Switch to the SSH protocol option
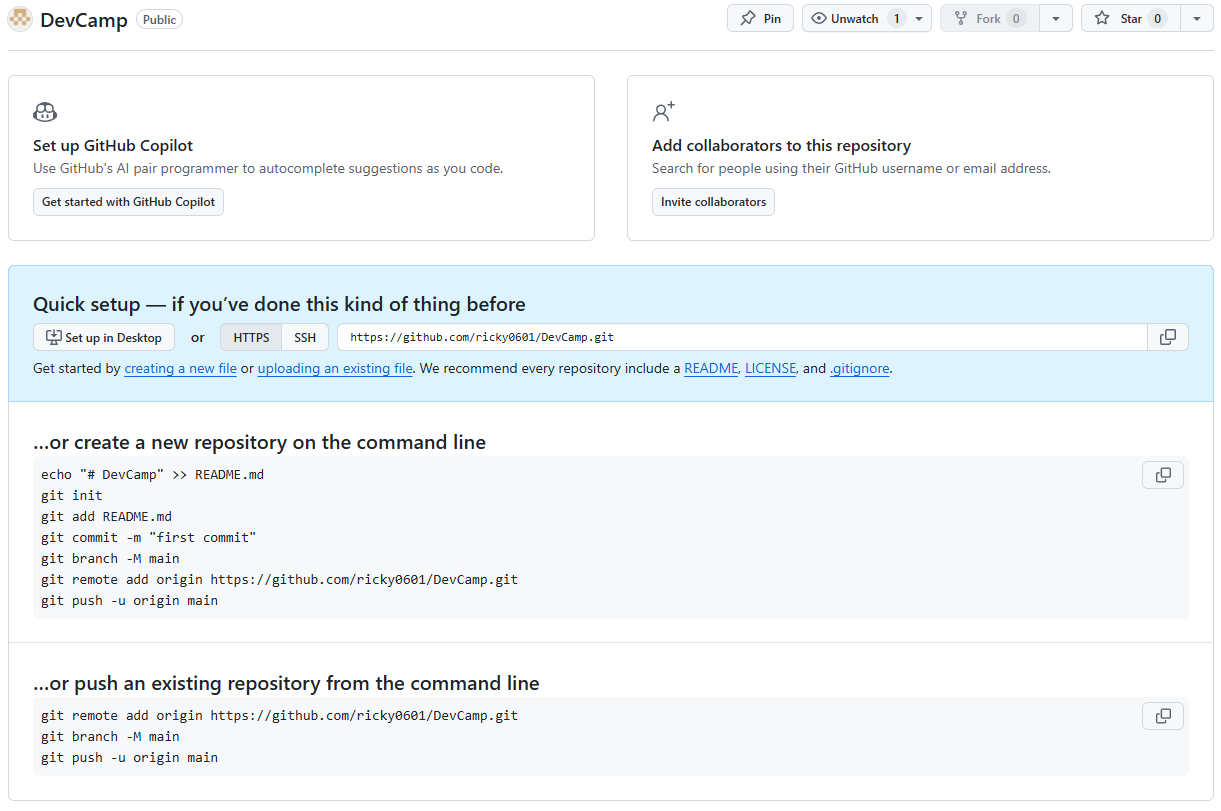Image resolution: width=1221 pixels, height=811 pixels. (305, 337)
